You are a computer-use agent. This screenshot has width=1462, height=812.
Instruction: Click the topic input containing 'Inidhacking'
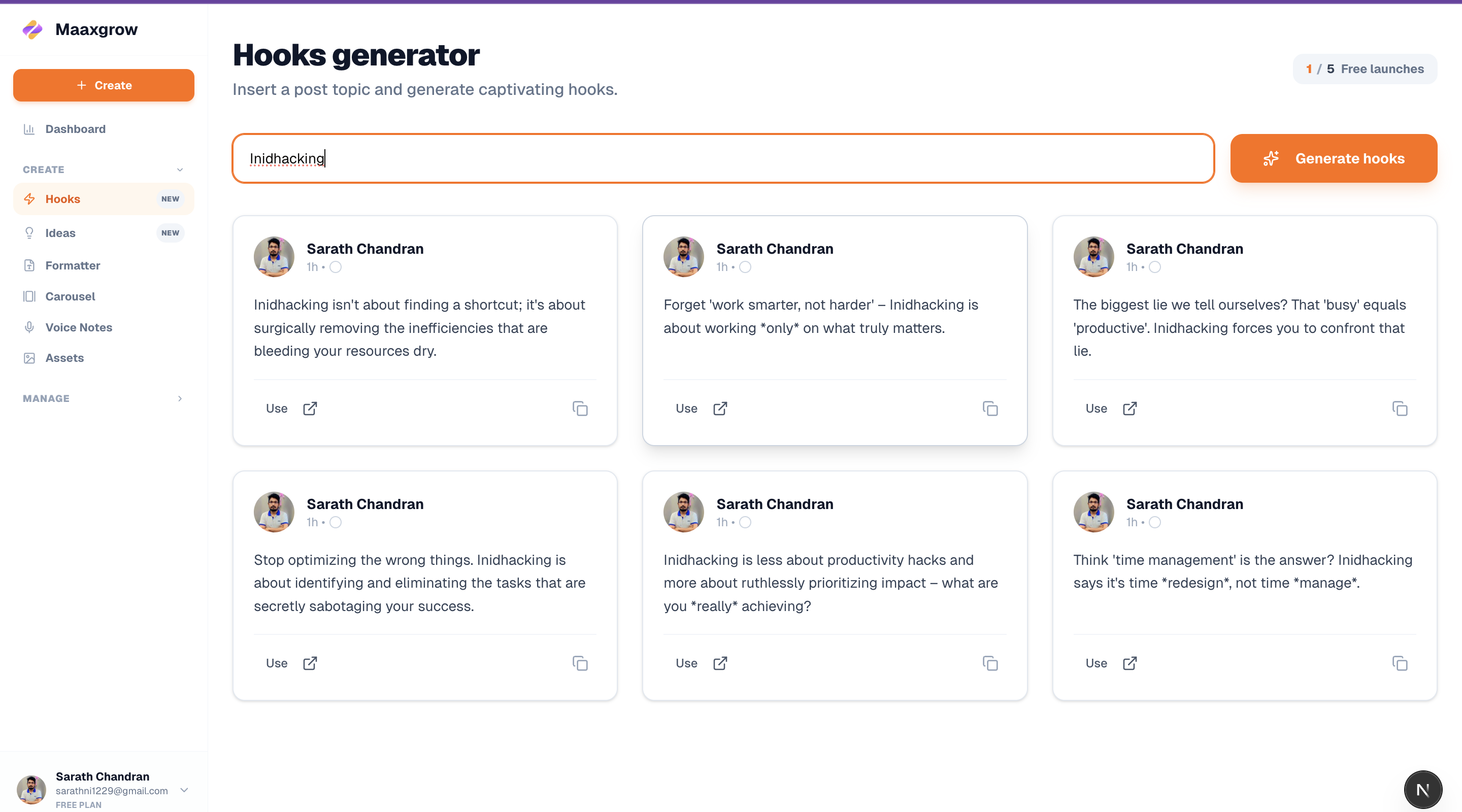point(721,158)
